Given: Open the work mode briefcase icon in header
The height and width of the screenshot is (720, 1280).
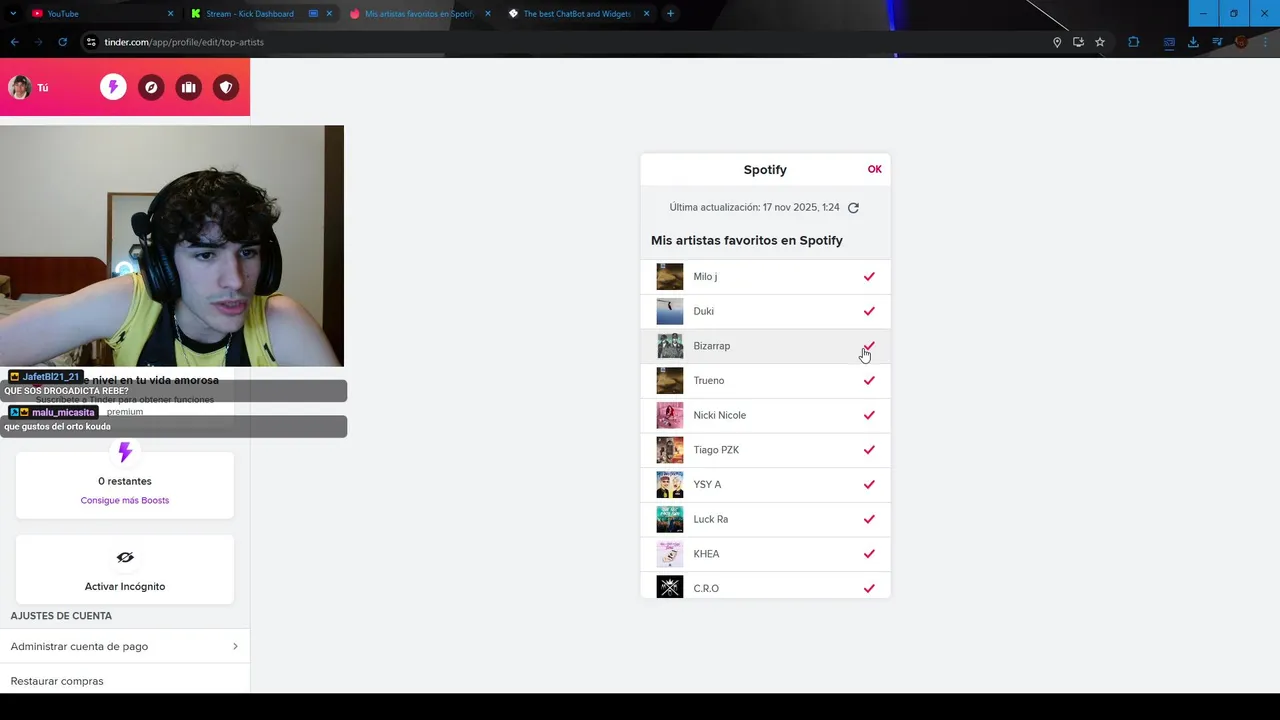Looking at the screenshot, I should 188,88.
